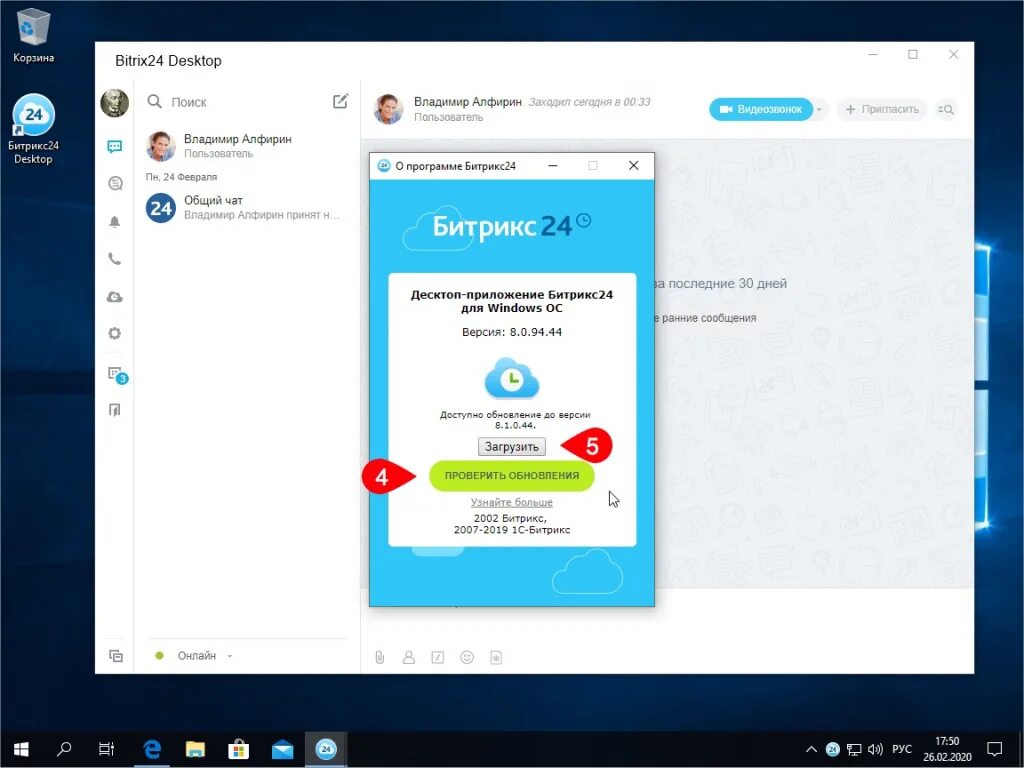Focus the Поиск search field

238,102
